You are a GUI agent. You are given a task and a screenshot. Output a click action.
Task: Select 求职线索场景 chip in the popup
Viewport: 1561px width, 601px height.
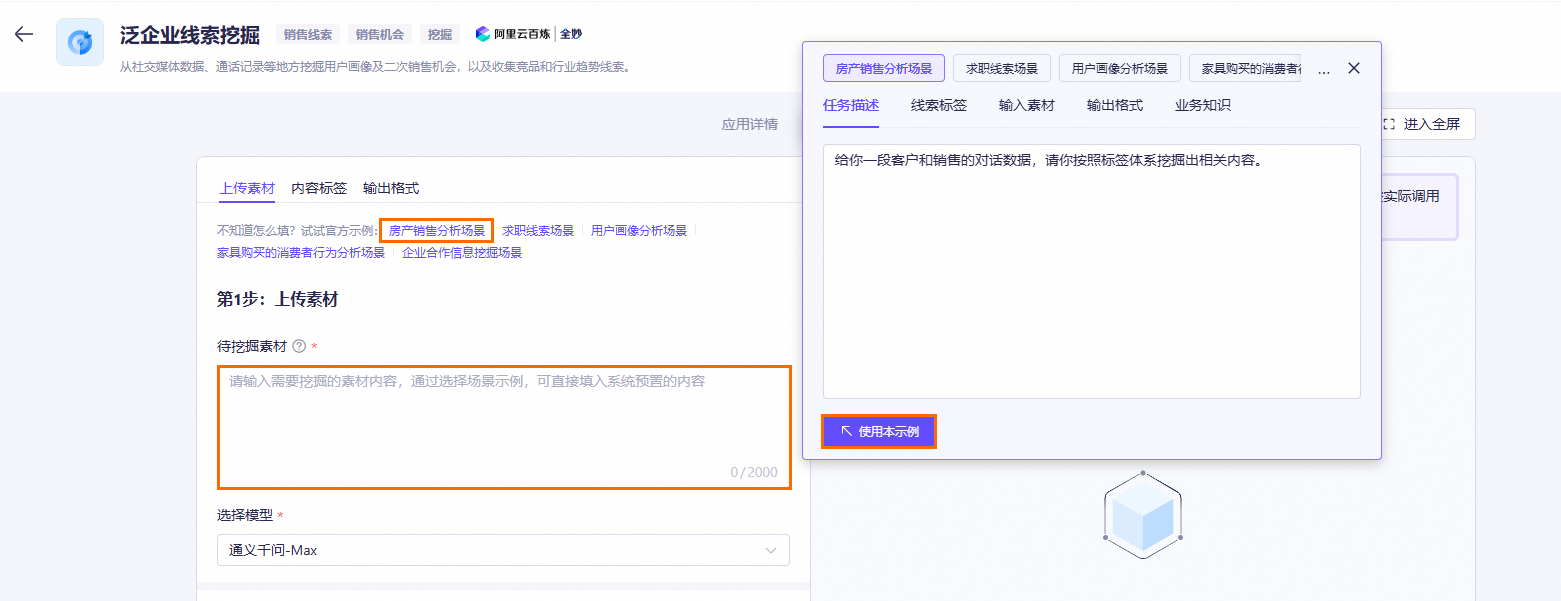(x=1002, y=69)
